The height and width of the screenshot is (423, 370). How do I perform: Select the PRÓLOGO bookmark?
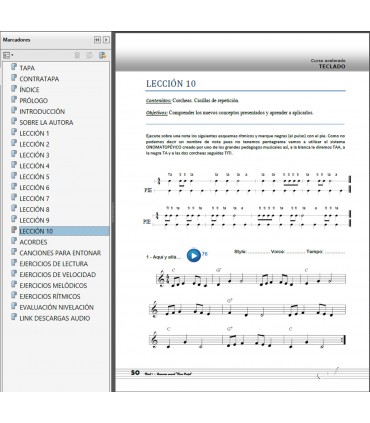(x=33, y=101)
